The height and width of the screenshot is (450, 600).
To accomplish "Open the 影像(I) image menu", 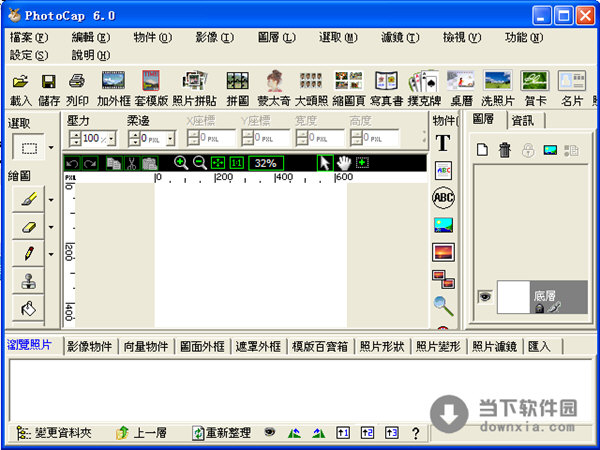I will tap(214, 38).
